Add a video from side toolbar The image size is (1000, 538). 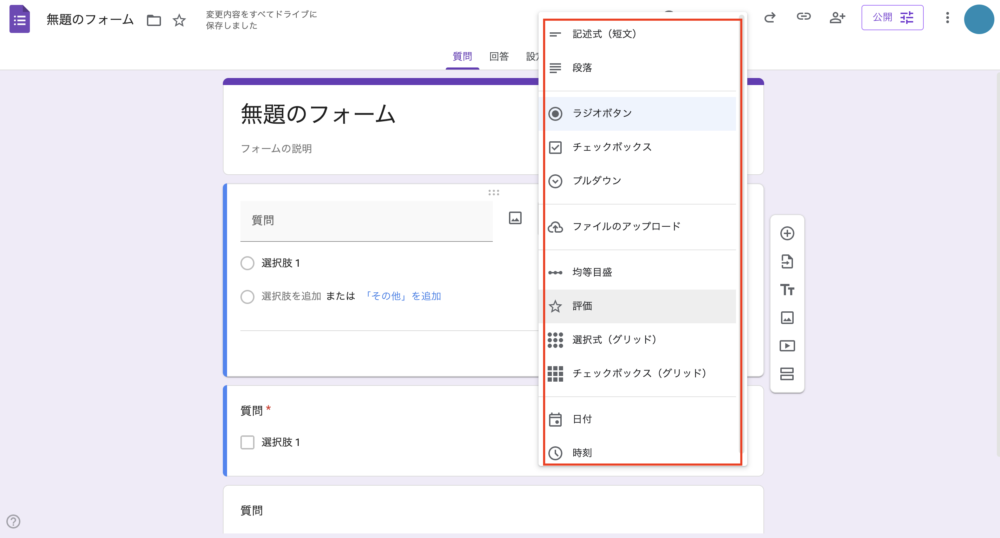tap(787, 345)
